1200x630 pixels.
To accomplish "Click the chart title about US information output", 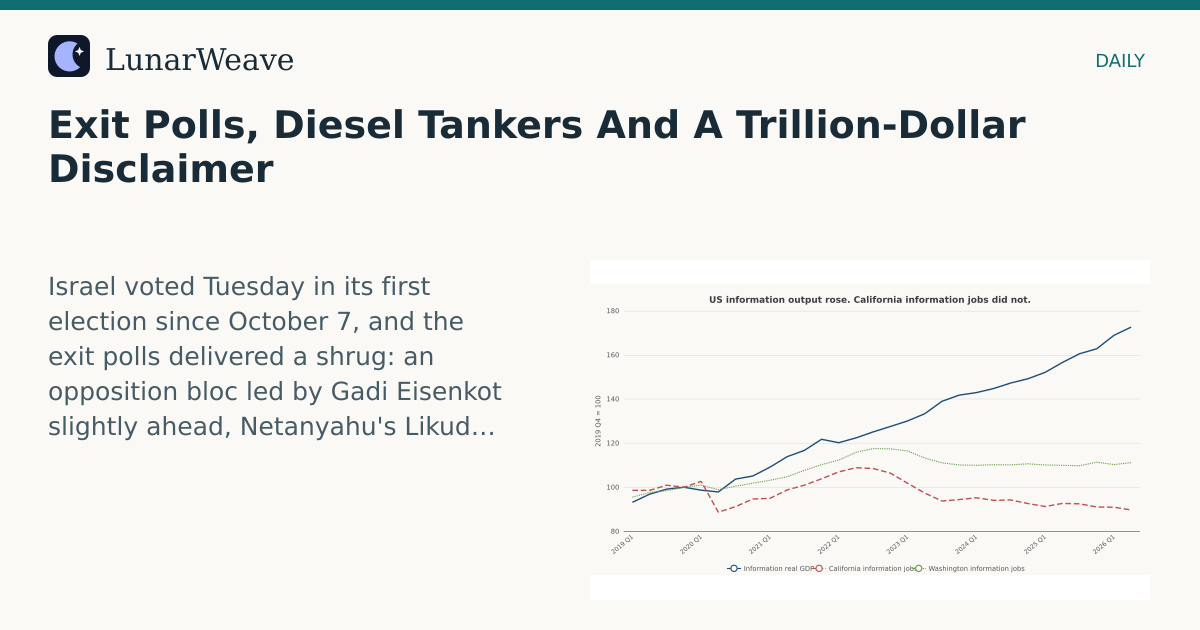I will tap(870, 300).
